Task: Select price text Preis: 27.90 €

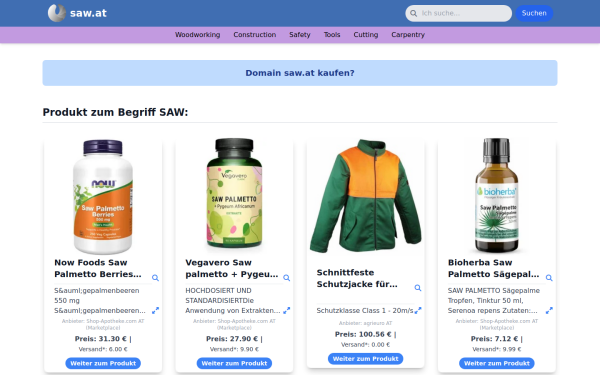Action: 232,339
